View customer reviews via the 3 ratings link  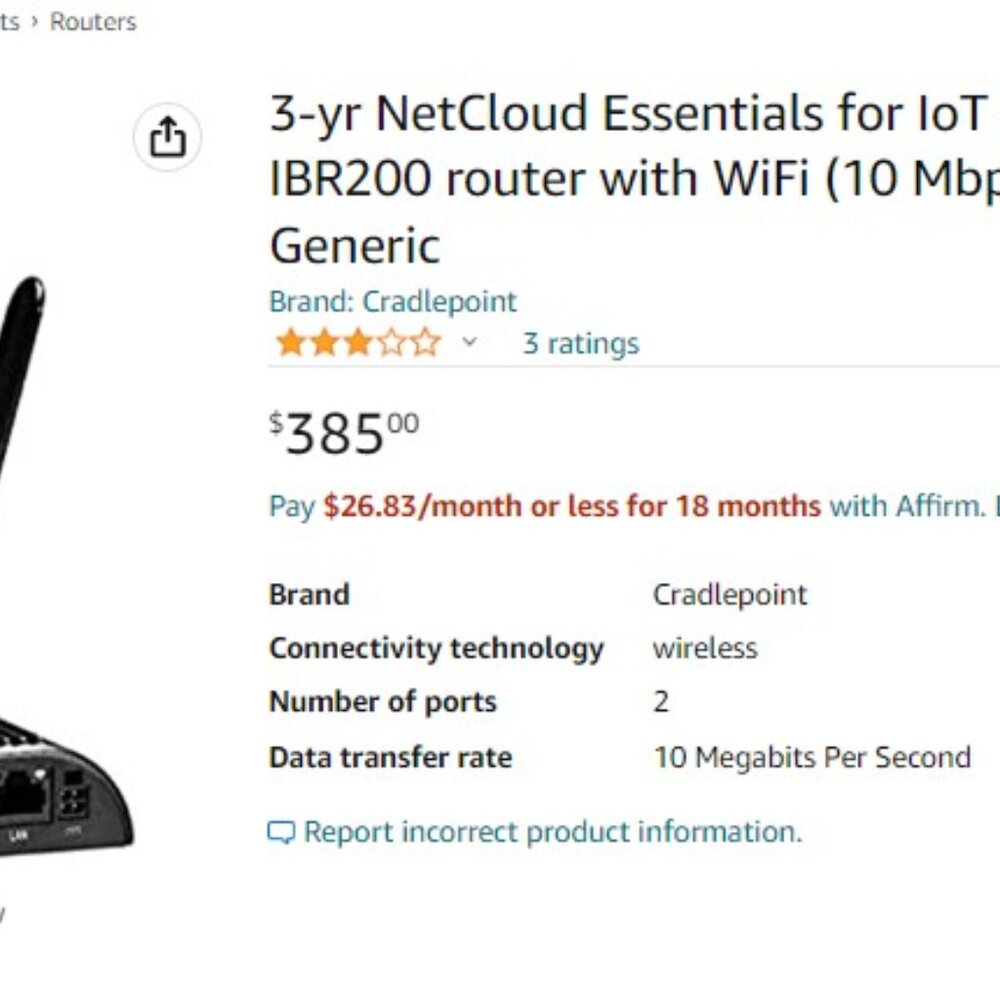point(581,343)
